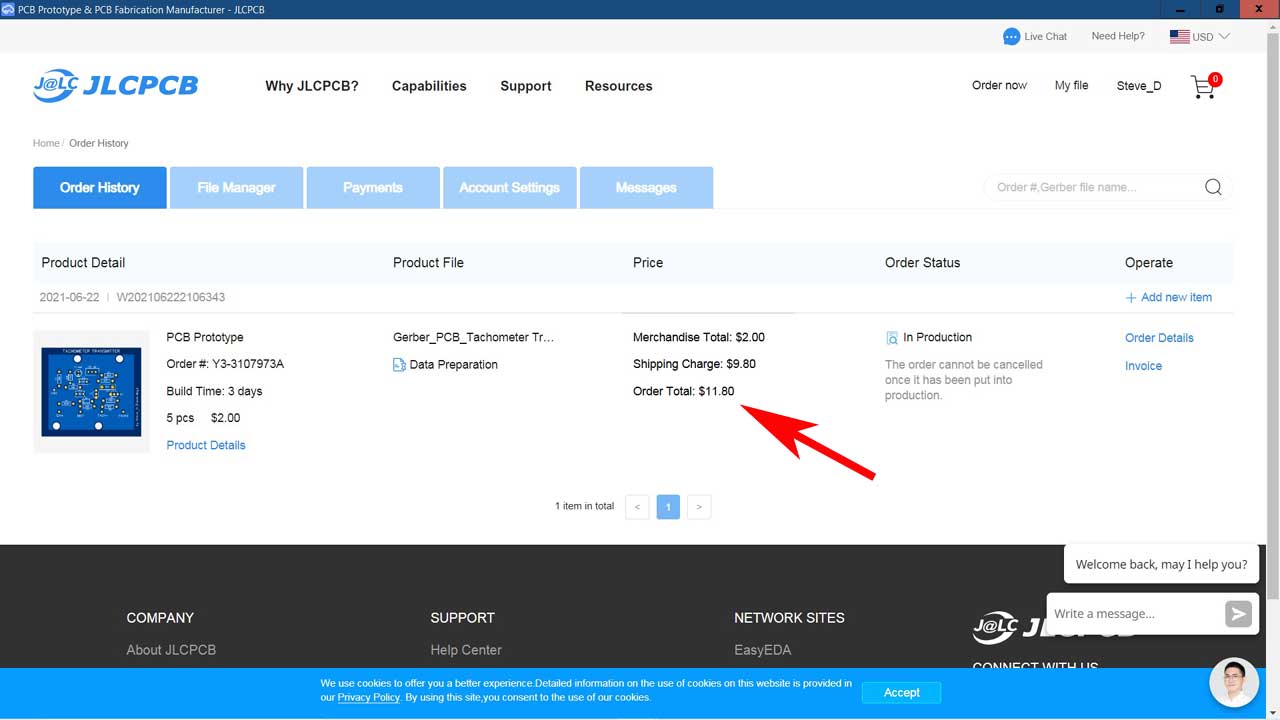Send the chat message with arrow icon
This screenshot has width=1280, height=720.
[1238, 614]
